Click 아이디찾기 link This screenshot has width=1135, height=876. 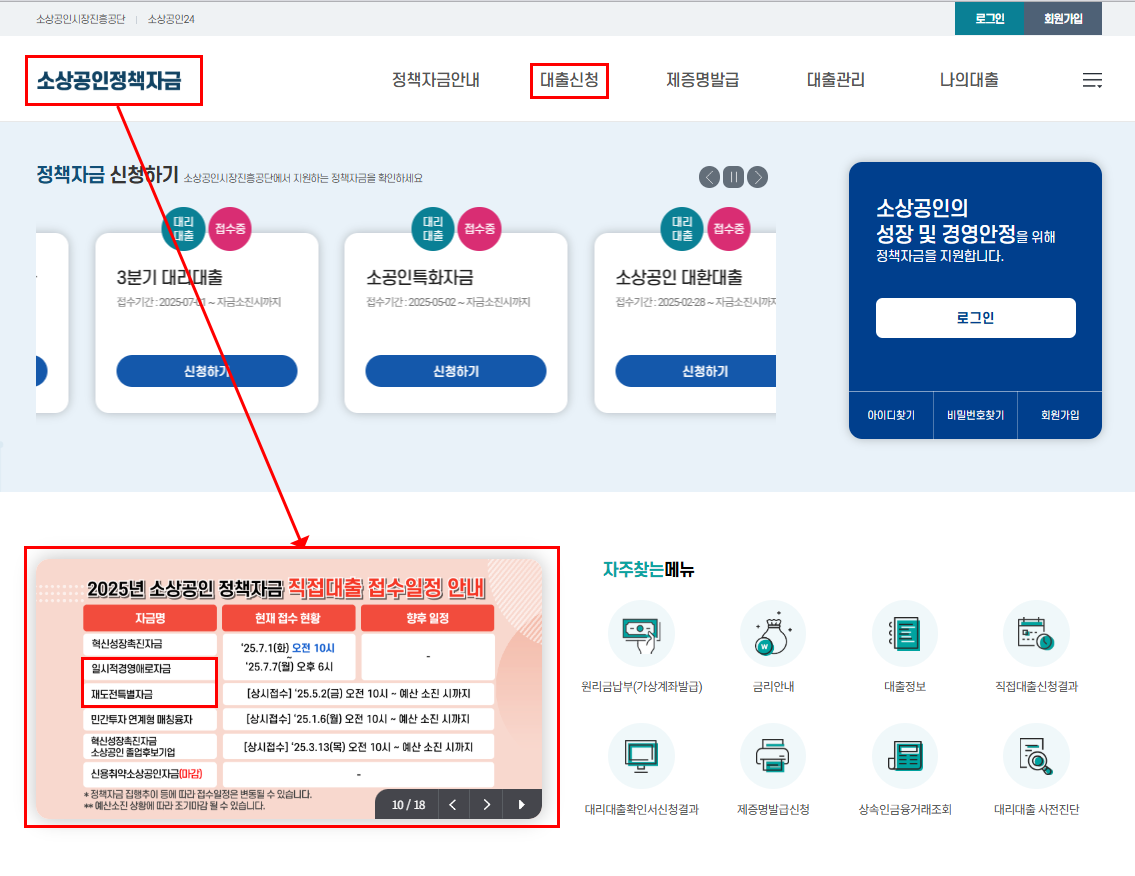pos(891,415)
